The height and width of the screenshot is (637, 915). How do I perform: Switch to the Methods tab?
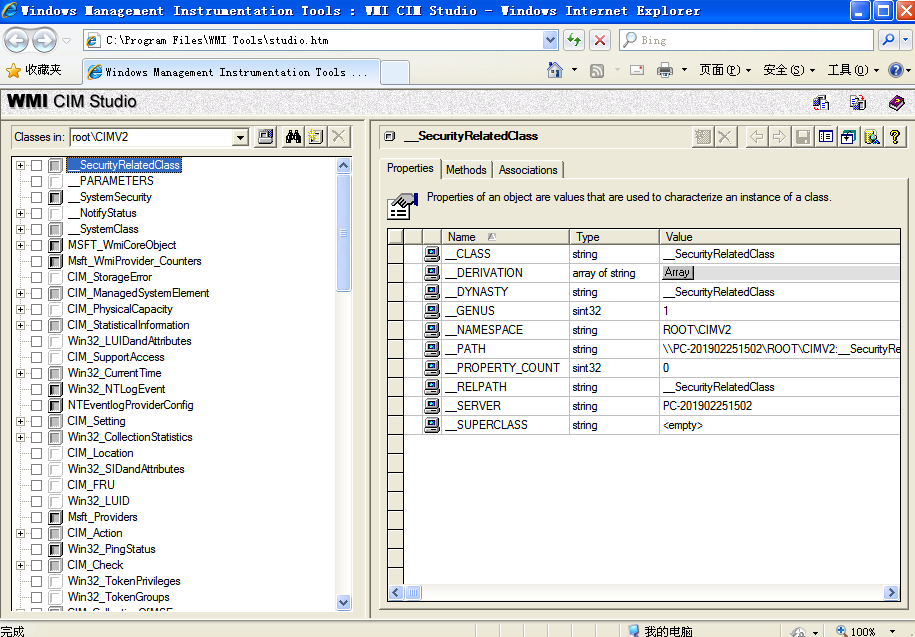(x=466, y=170)
